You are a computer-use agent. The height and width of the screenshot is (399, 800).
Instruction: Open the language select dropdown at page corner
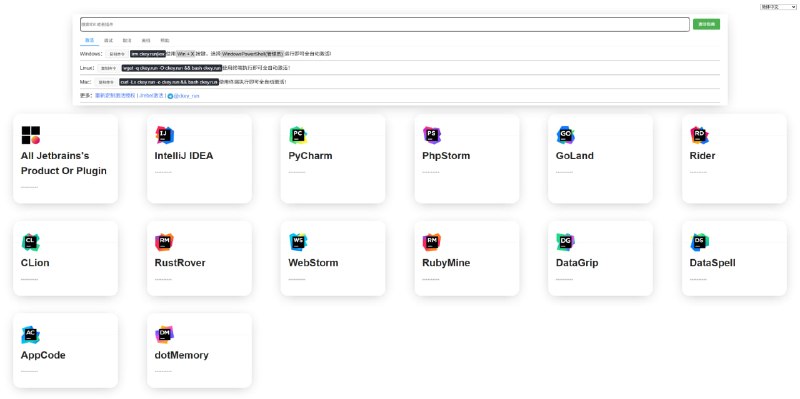[778, 7]
